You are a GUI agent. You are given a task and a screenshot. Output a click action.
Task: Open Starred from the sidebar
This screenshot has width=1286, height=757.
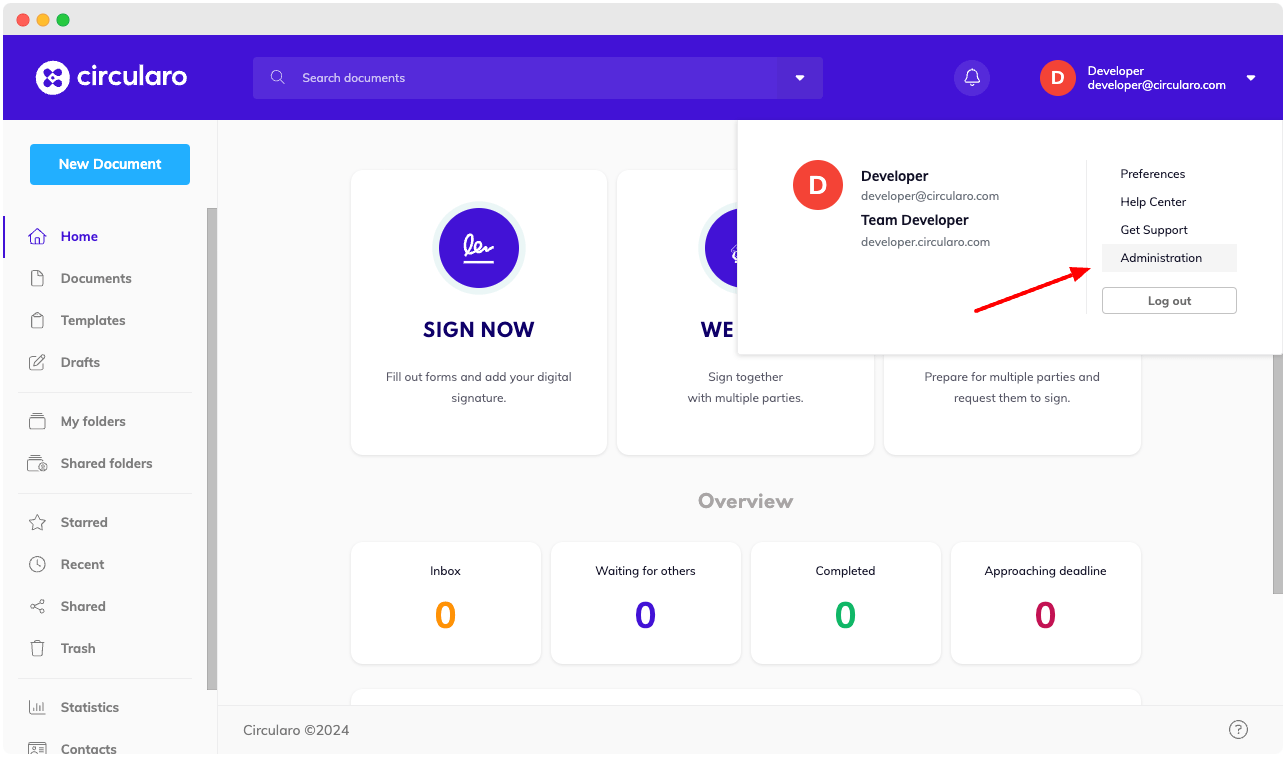click(83, 522)
